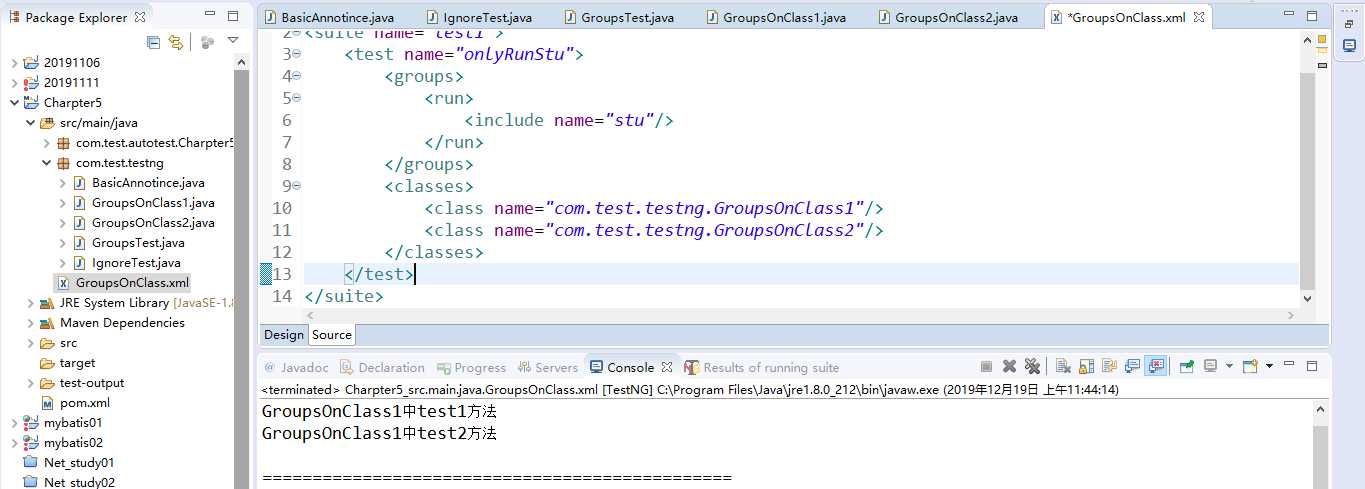1365x489 pixels.
Task: Select GroupsOnClass.xml in Package Explorer
Action: click(123, 282)
